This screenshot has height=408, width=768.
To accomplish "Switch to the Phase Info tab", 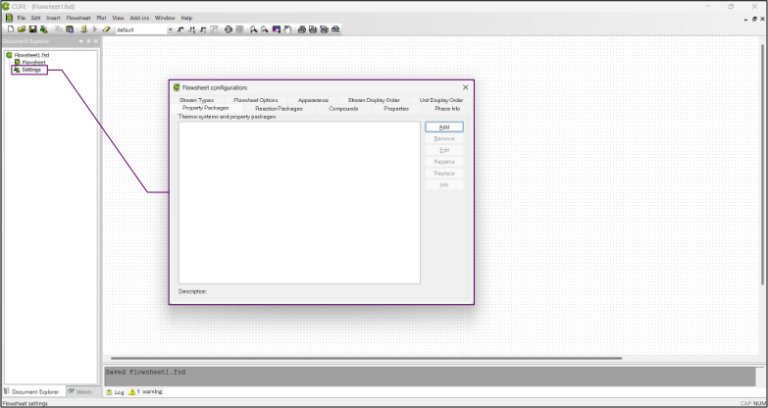I will coord(447,109).
